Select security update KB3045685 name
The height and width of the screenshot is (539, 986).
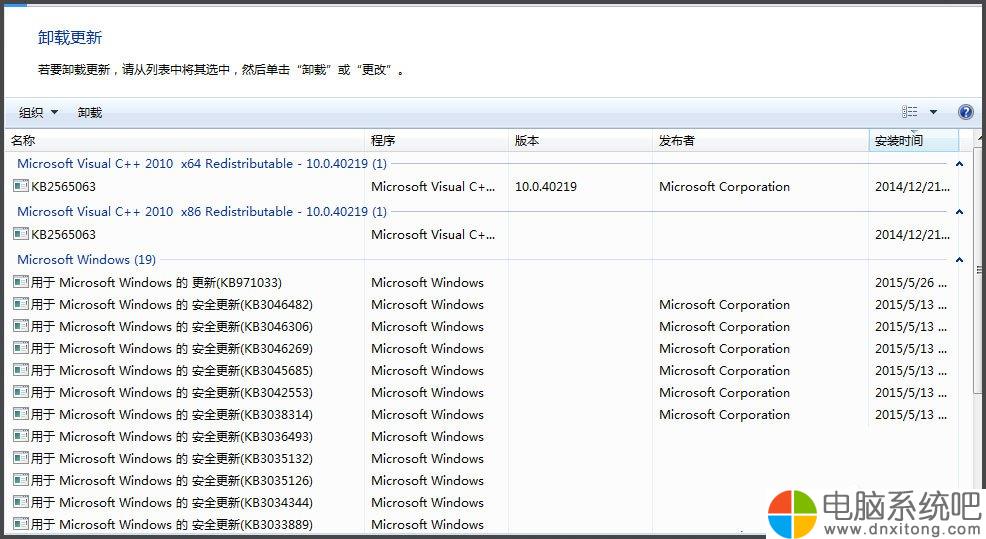point(172,370)
